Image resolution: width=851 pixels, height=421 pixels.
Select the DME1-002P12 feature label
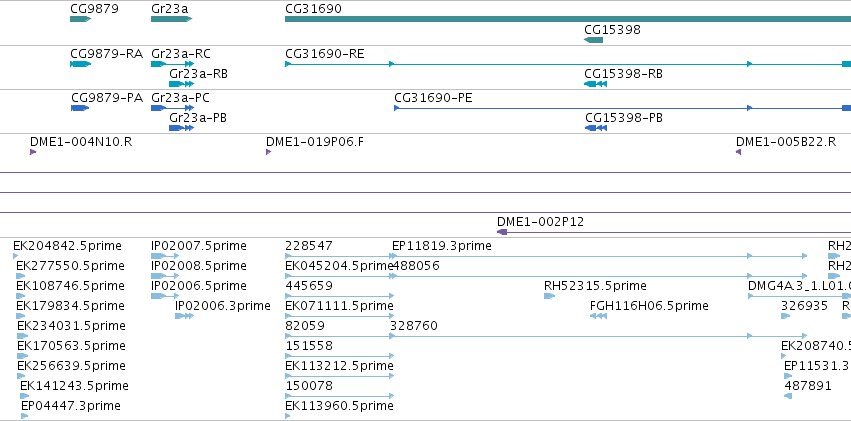click(x=540, y=222)
